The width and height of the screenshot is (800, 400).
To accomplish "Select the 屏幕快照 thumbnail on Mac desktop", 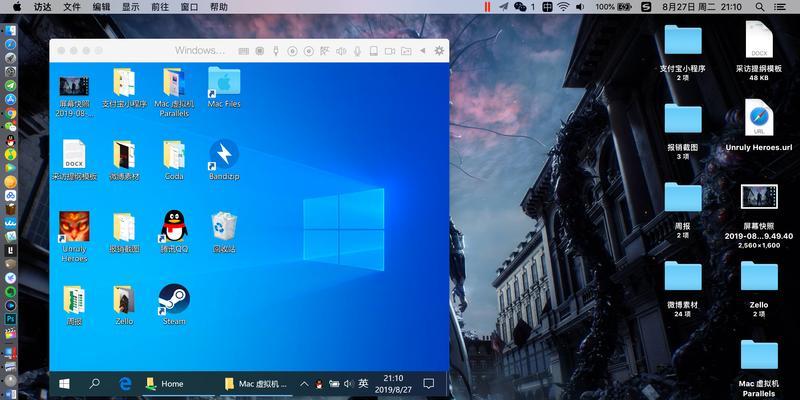I will (x=759, y=217).
